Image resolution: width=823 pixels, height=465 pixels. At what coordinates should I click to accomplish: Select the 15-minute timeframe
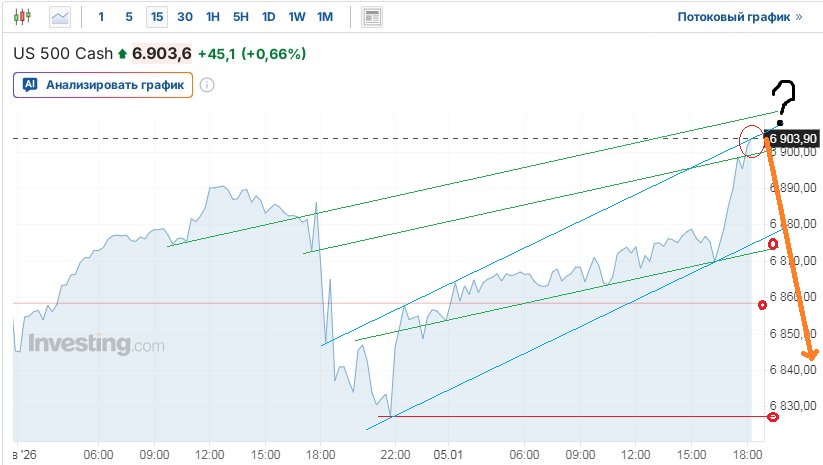click(x=157, y=17)
